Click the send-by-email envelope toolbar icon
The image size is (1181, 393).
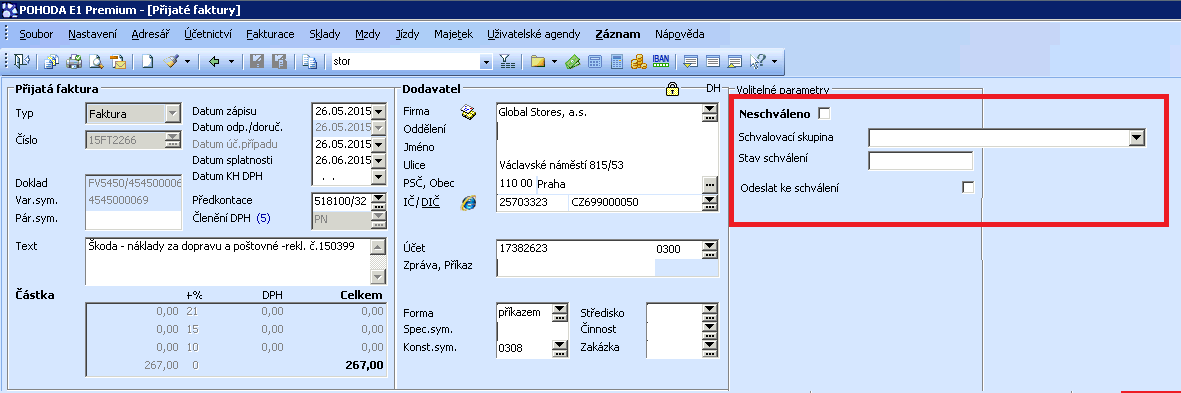118,62
